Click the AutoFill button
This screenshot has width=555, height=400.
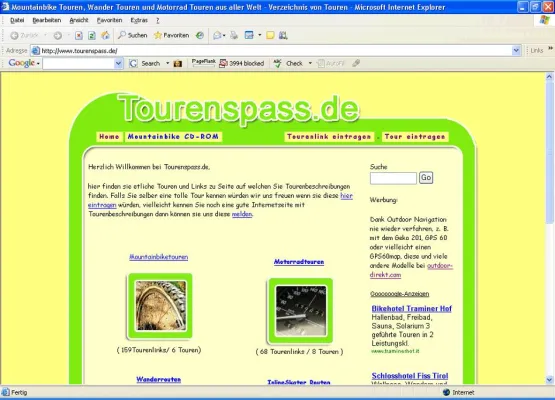click(331, 63)
